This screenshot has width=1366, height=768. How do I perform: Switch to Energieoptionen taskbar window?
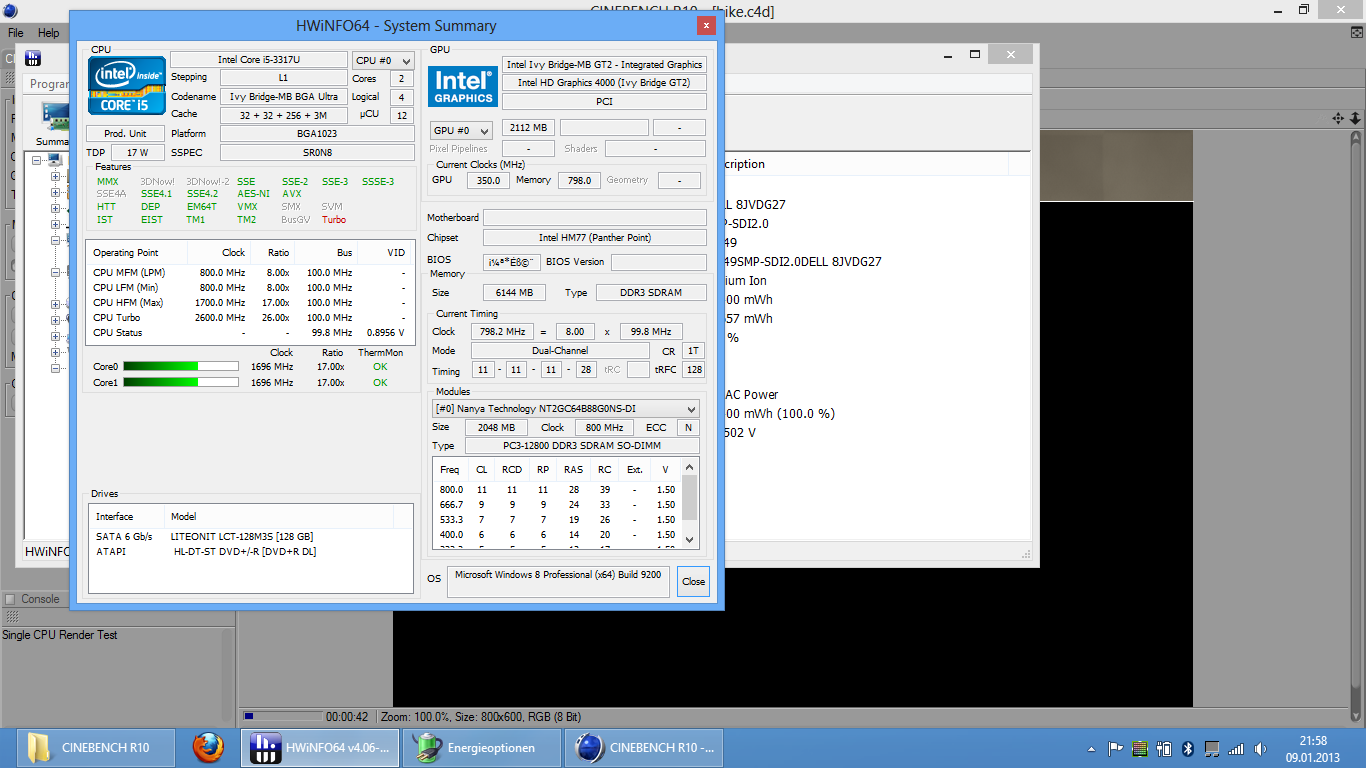click(482, 747)
